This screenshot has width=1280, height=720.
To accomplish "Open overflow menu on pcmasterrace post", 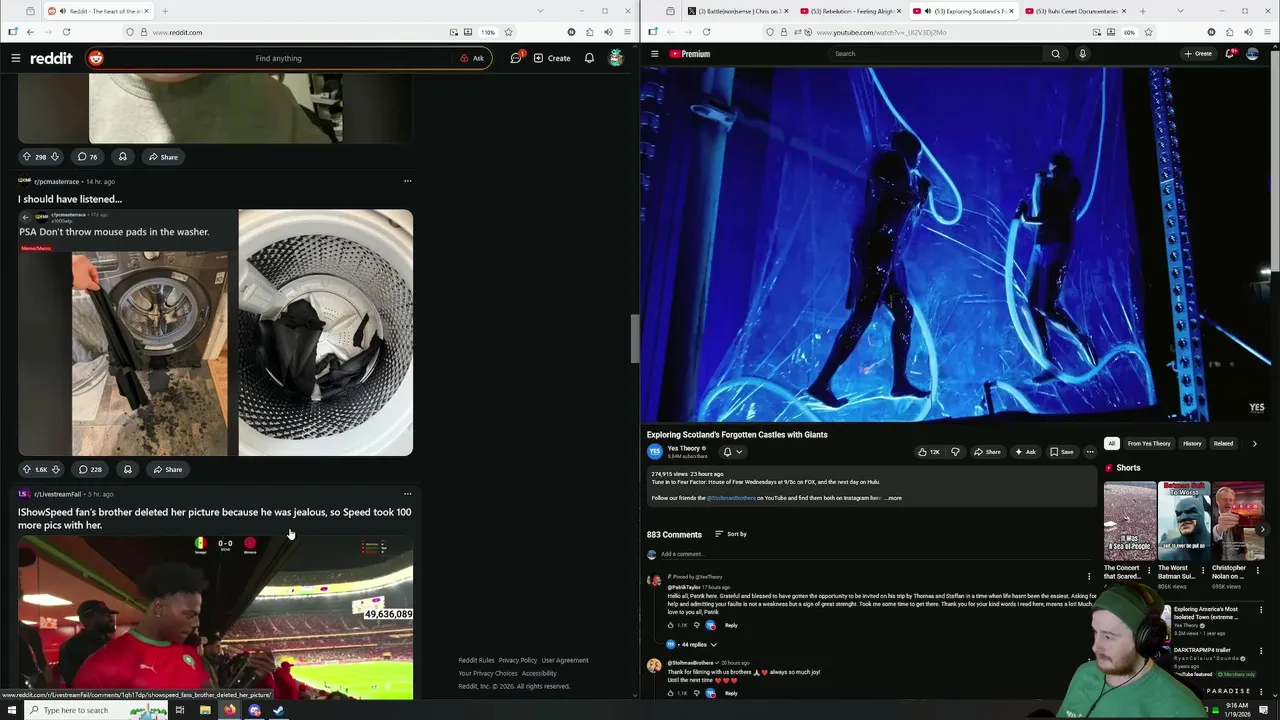I will (x=407, y=181).
